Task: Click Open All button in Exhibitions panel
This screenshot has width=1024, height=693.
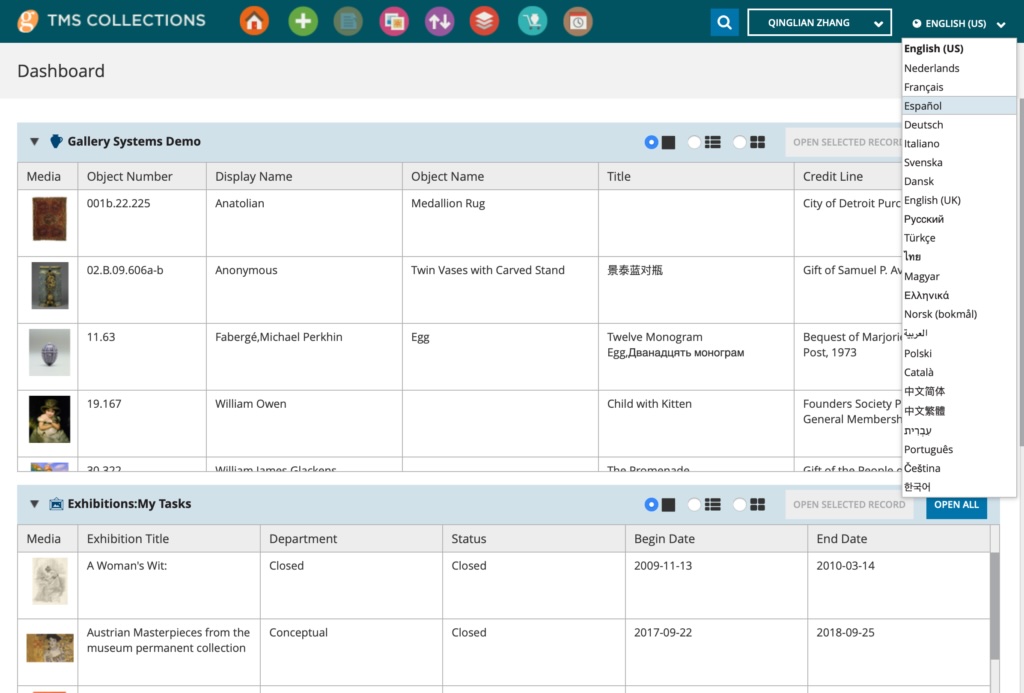Action: [x=956, y=505]
